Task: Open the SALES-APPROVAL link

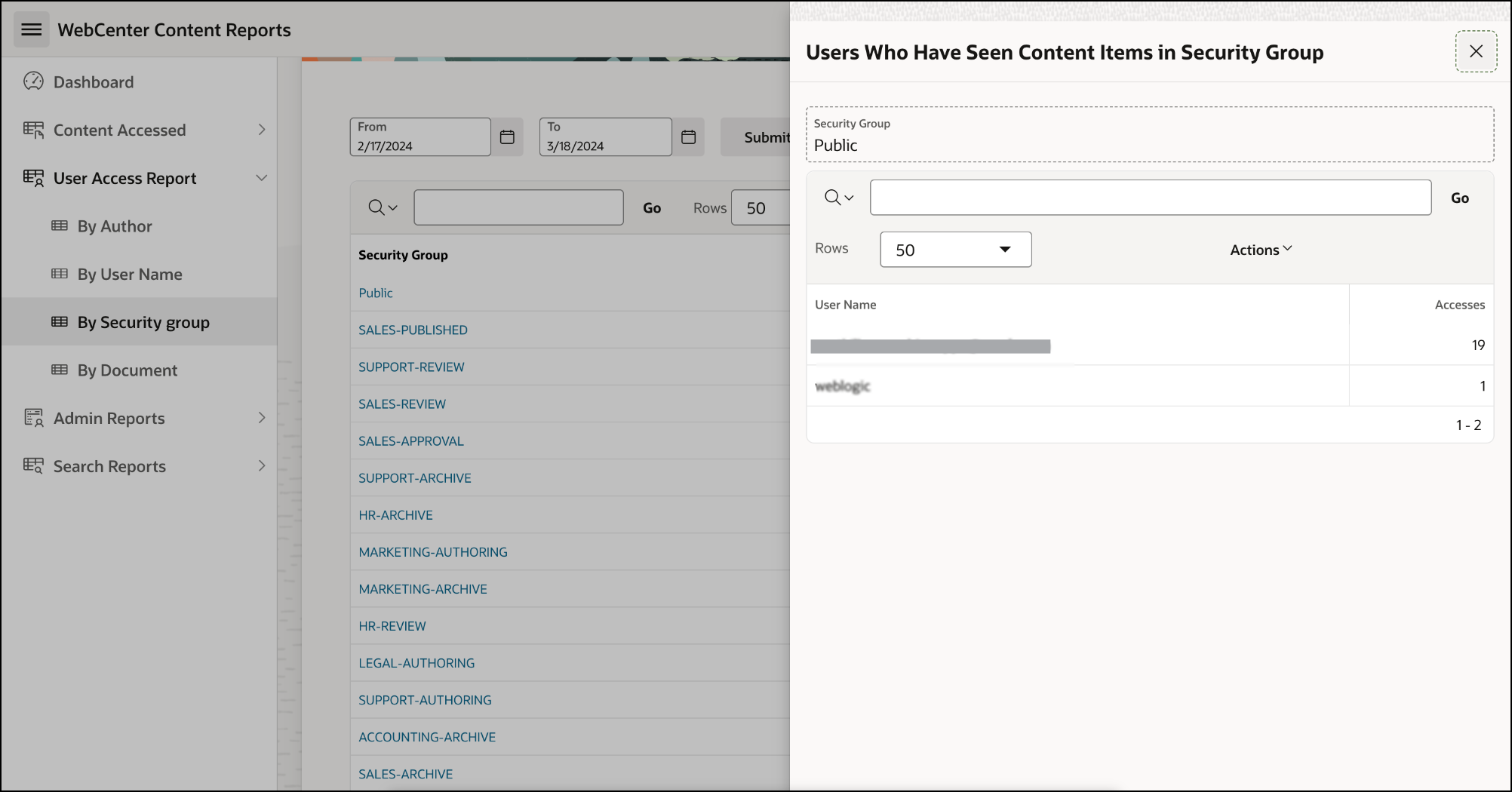Action: click(411, 441)
